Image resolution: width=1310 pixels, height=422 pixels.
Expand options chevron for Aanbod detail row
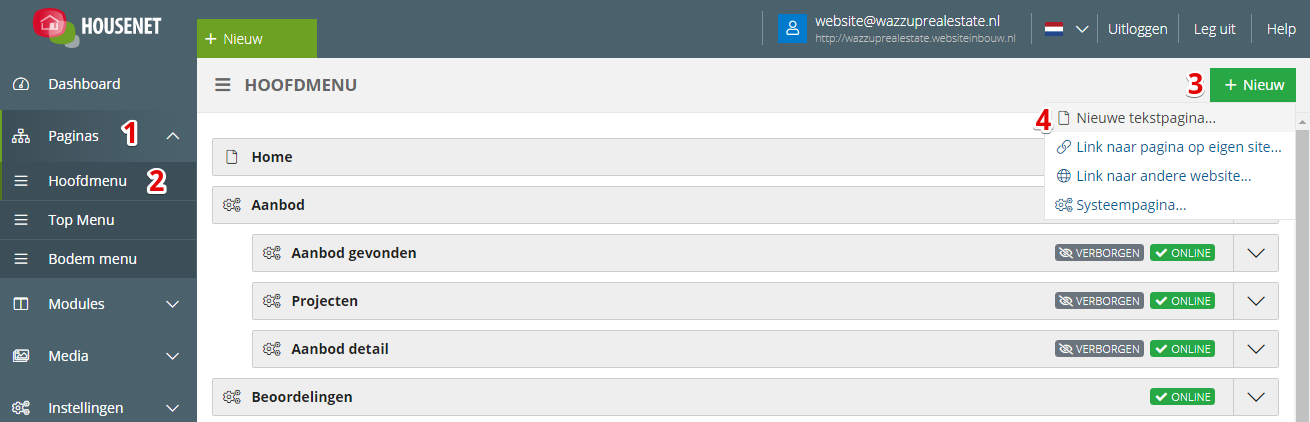point(1257,349)
